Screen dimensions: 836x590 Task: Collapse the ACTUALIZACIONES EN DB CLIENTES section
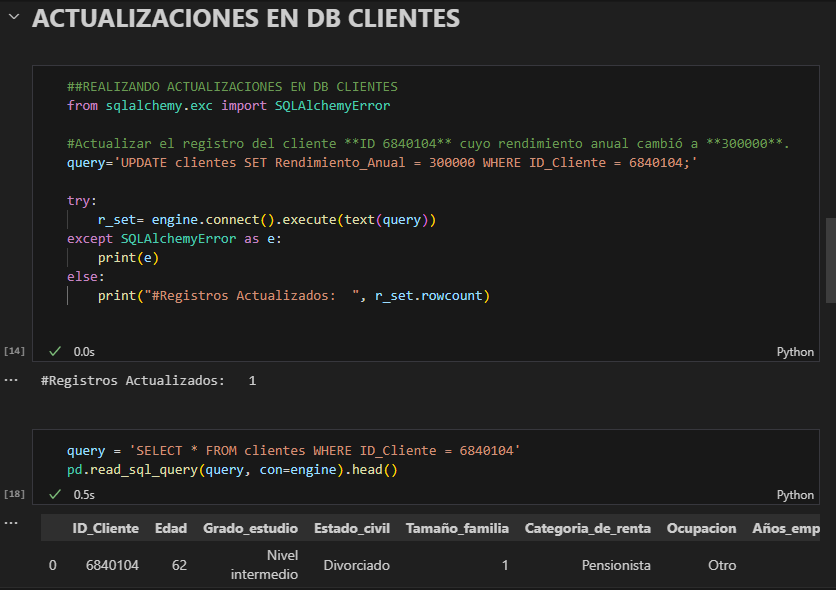[14, 18]
